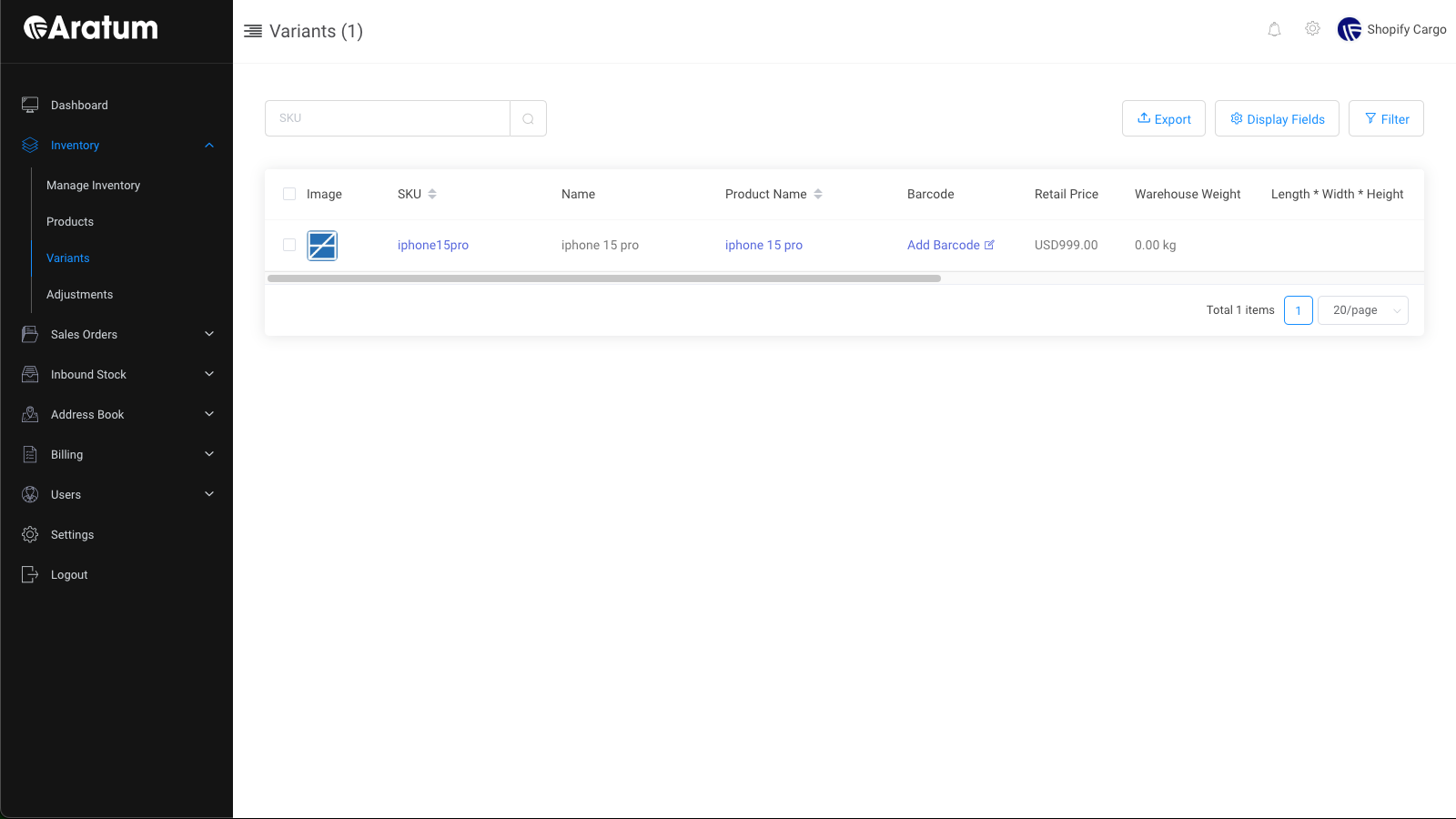Click the Inbound Stock icon
Viewport: 1456px width, 819px height.
point(30,374)
